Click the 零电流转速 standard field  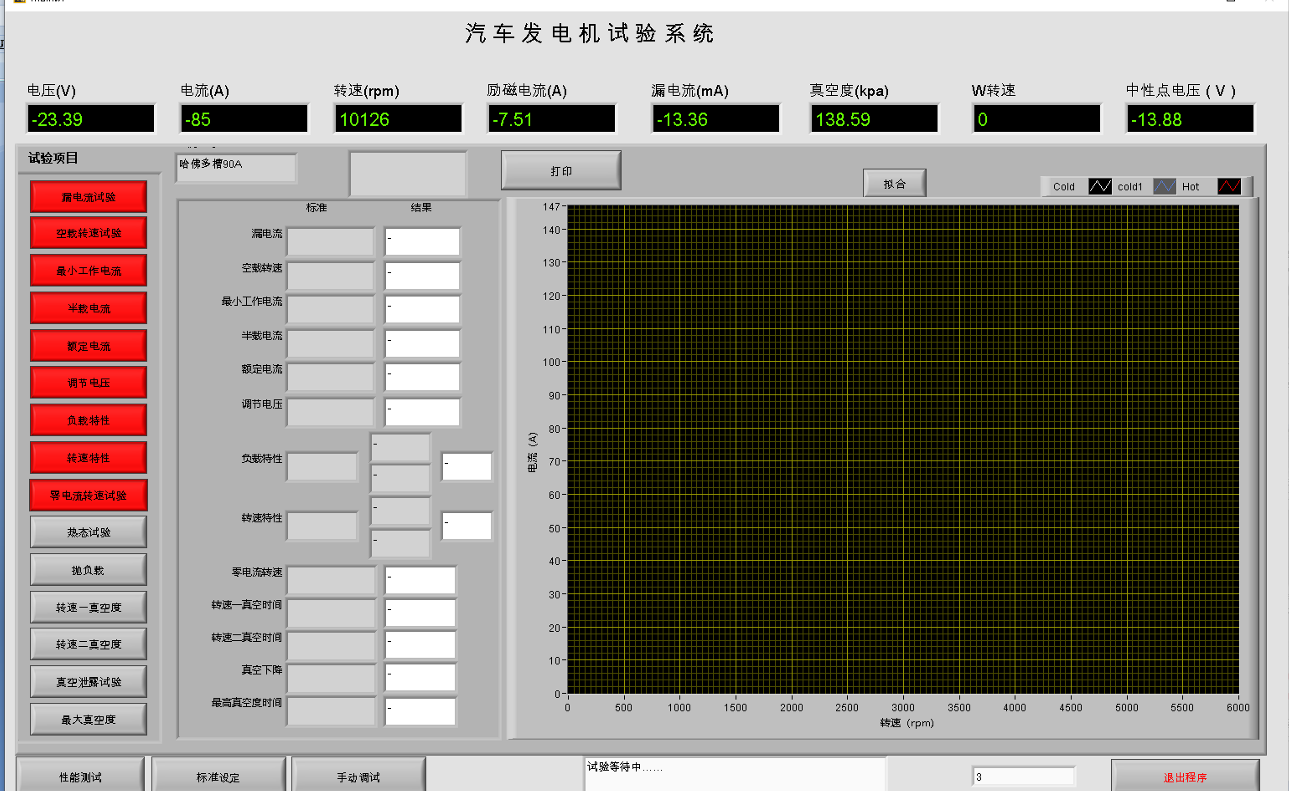[331, 580]
